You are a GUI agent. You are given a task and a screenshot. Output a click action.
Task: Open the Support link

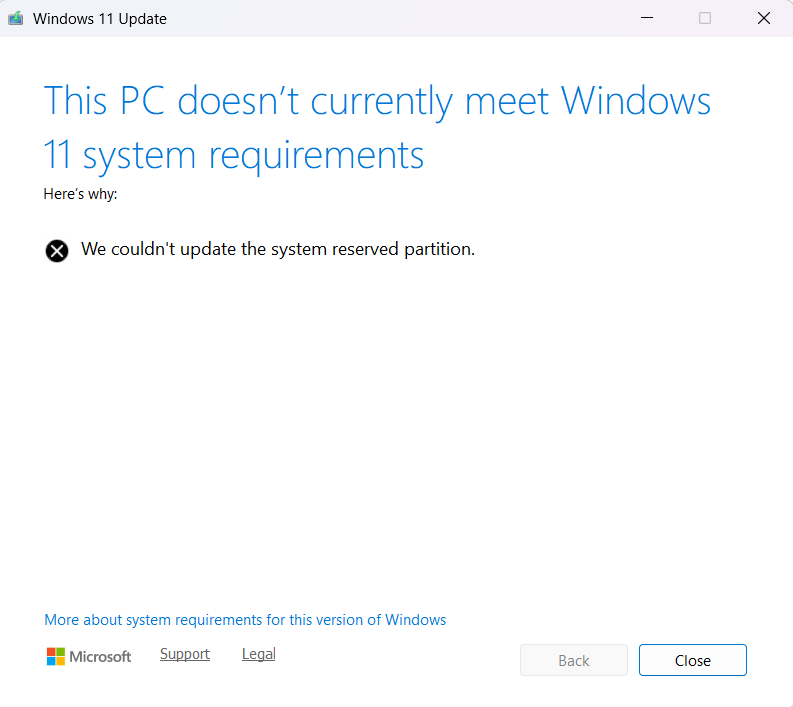(x=185, y=654)
